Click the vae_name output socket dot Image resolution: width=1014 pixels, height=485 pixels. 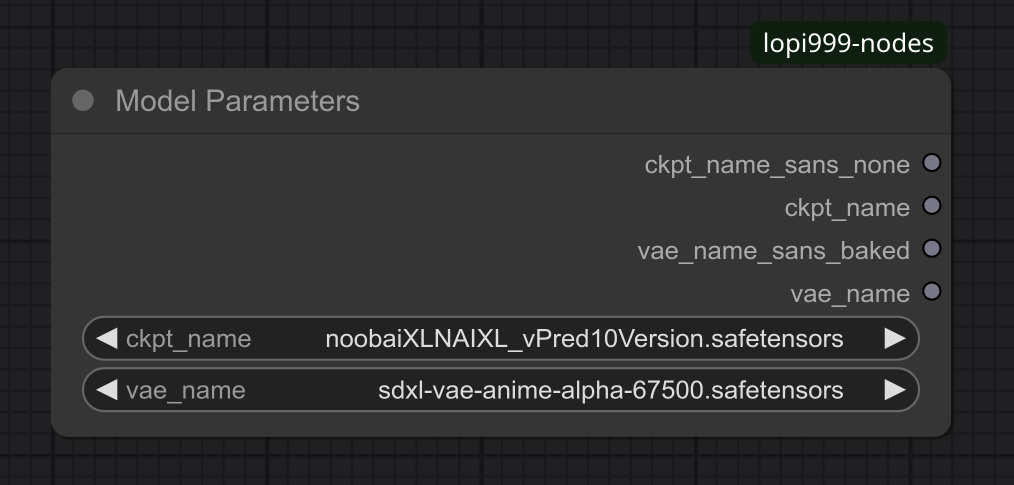tap(931, 292)
